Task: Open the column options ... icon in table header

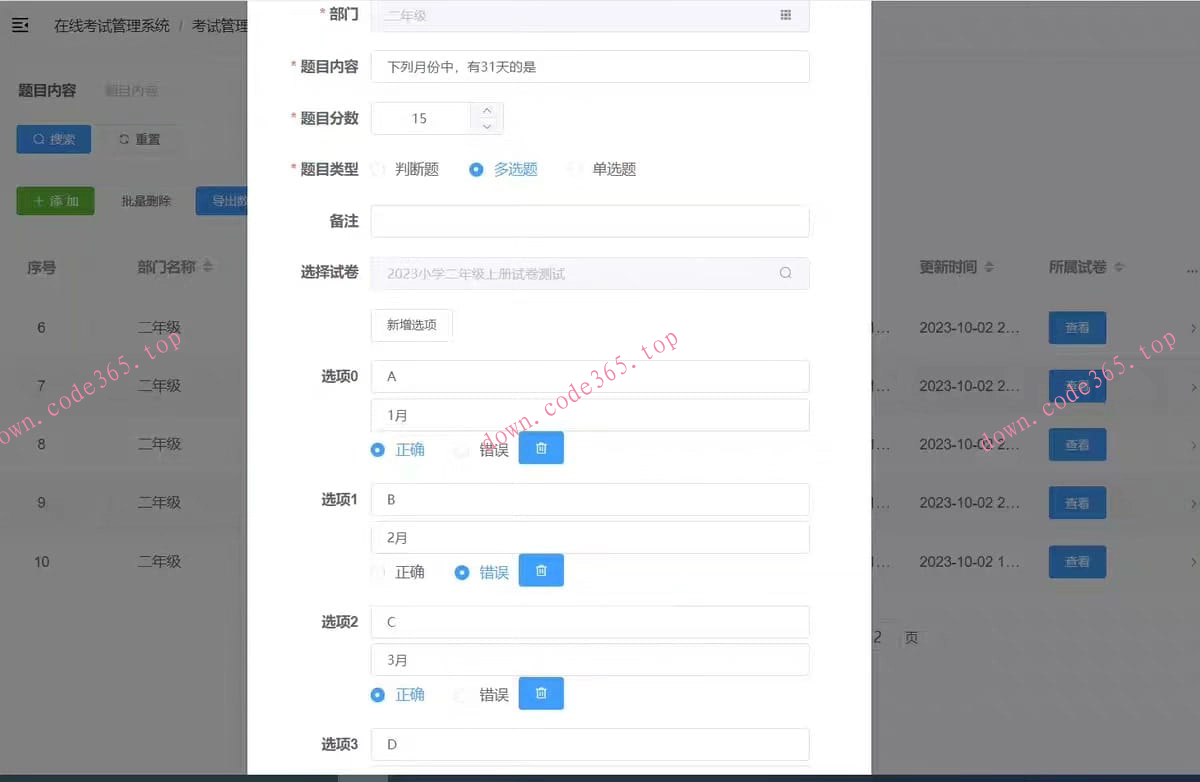Action: (1191, 268)
